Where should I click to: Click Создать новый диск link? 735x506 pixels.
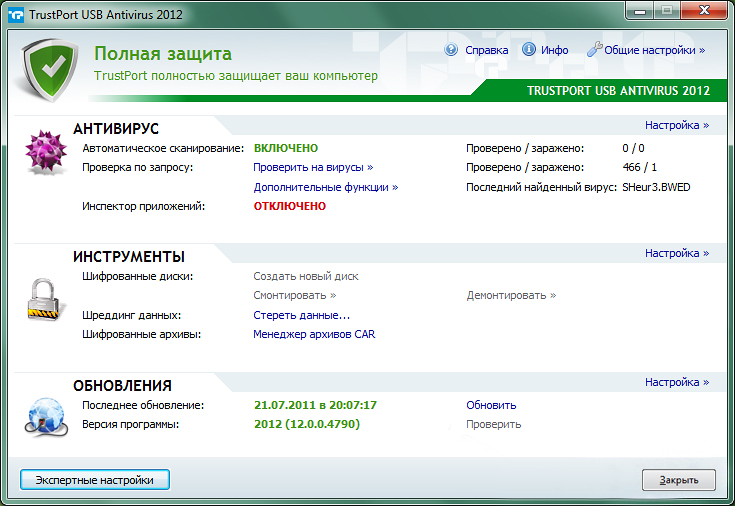tap(306, 276)
